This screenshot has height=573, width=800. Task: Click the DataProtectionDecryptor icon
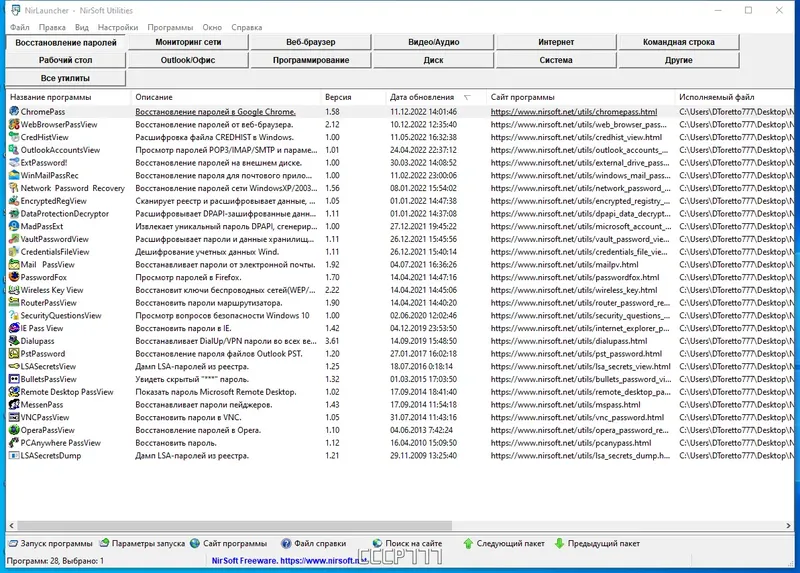pyautogui.click(x=14, y=213)
